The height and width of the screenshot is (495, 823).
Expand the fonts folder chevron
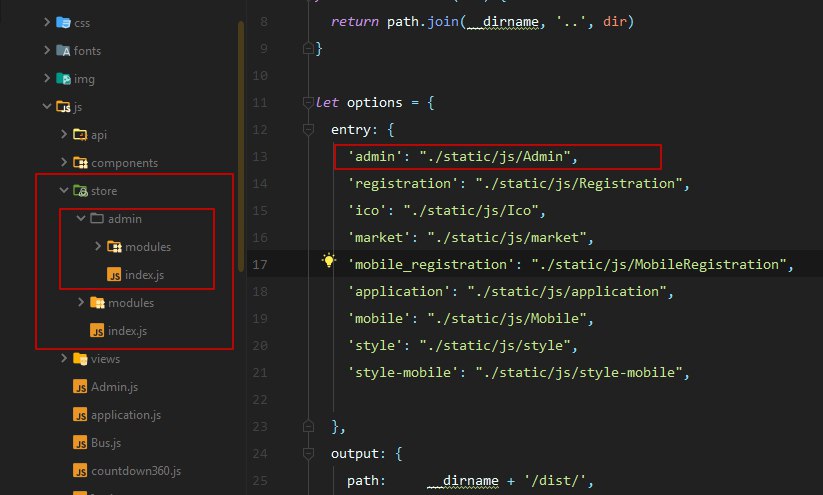(x=47, y=50)
